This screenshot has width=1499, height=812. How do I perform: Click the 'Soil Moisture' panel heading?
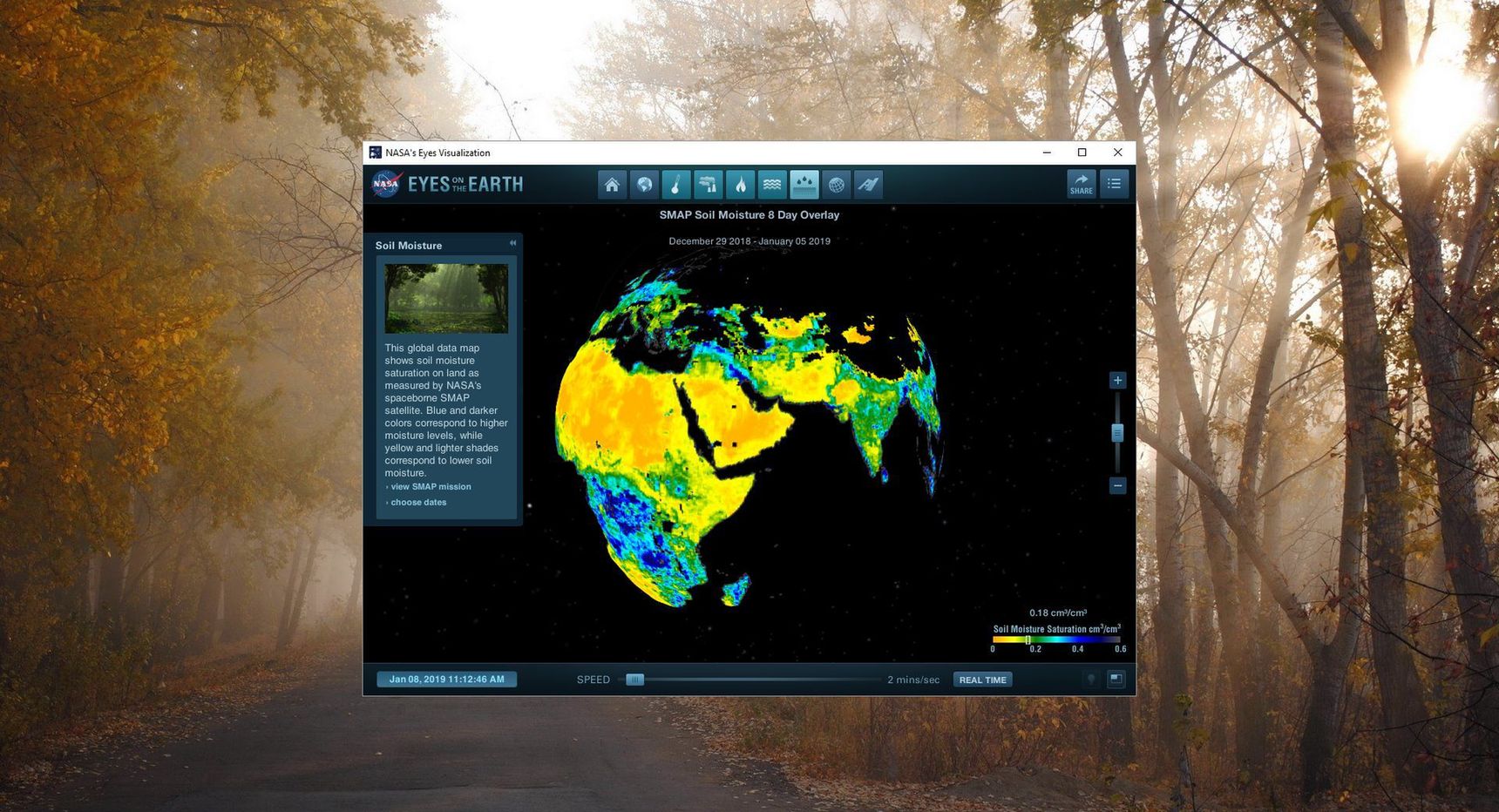click(409, 246)
